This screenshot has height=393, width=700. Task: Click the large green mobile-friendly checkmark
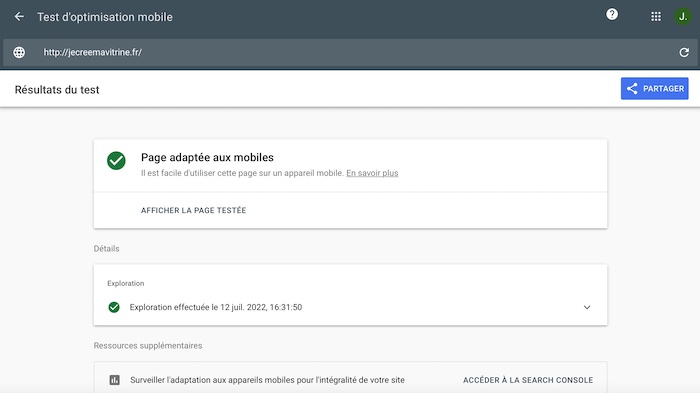pyautogui.click(x=116, y=161)
